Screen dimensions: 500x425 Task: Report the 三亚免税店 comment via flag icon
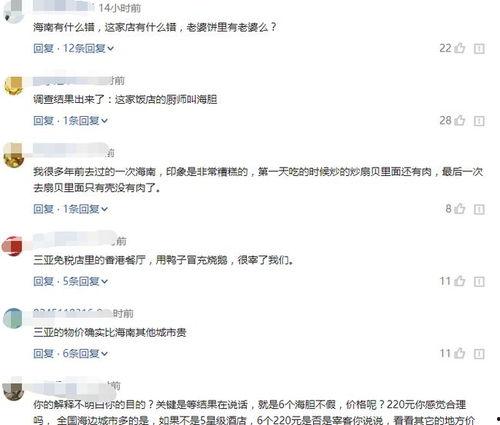pos(479,282)
